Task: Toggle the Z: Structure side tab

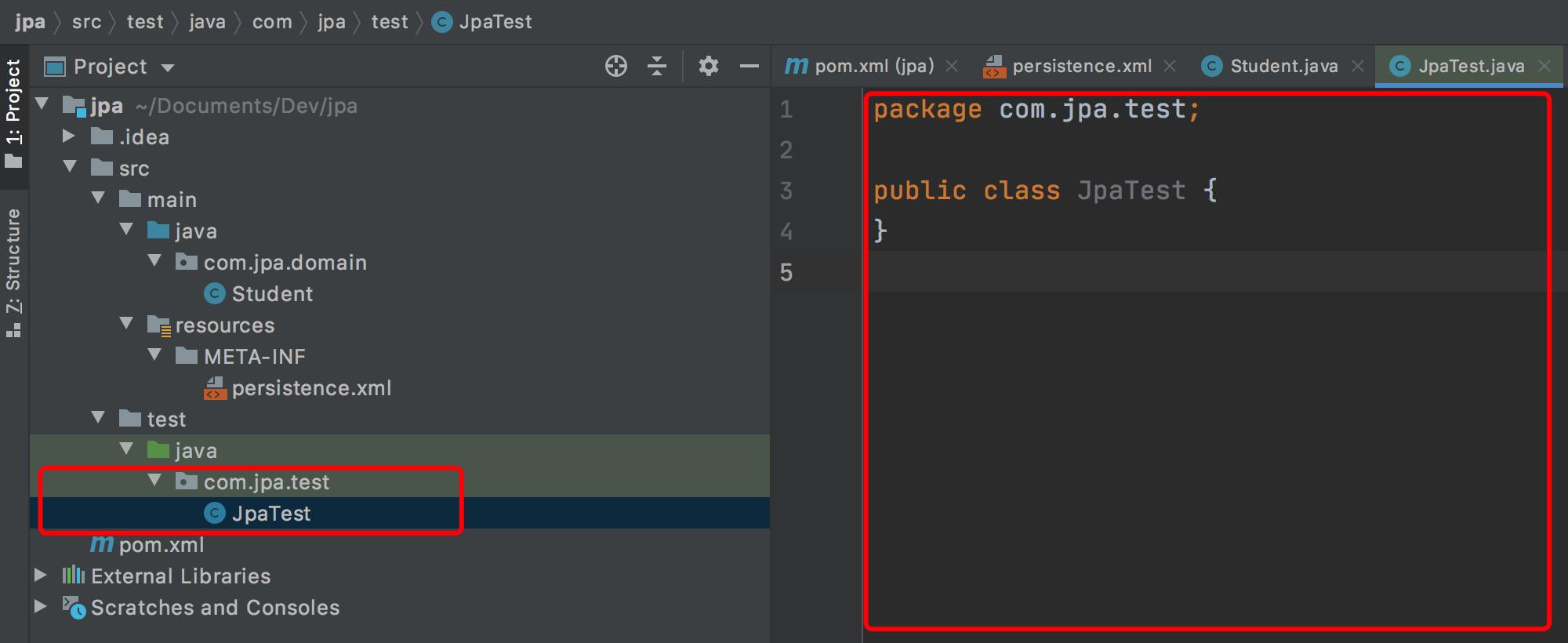Action: pyautogui.click(x=13, y=272)
